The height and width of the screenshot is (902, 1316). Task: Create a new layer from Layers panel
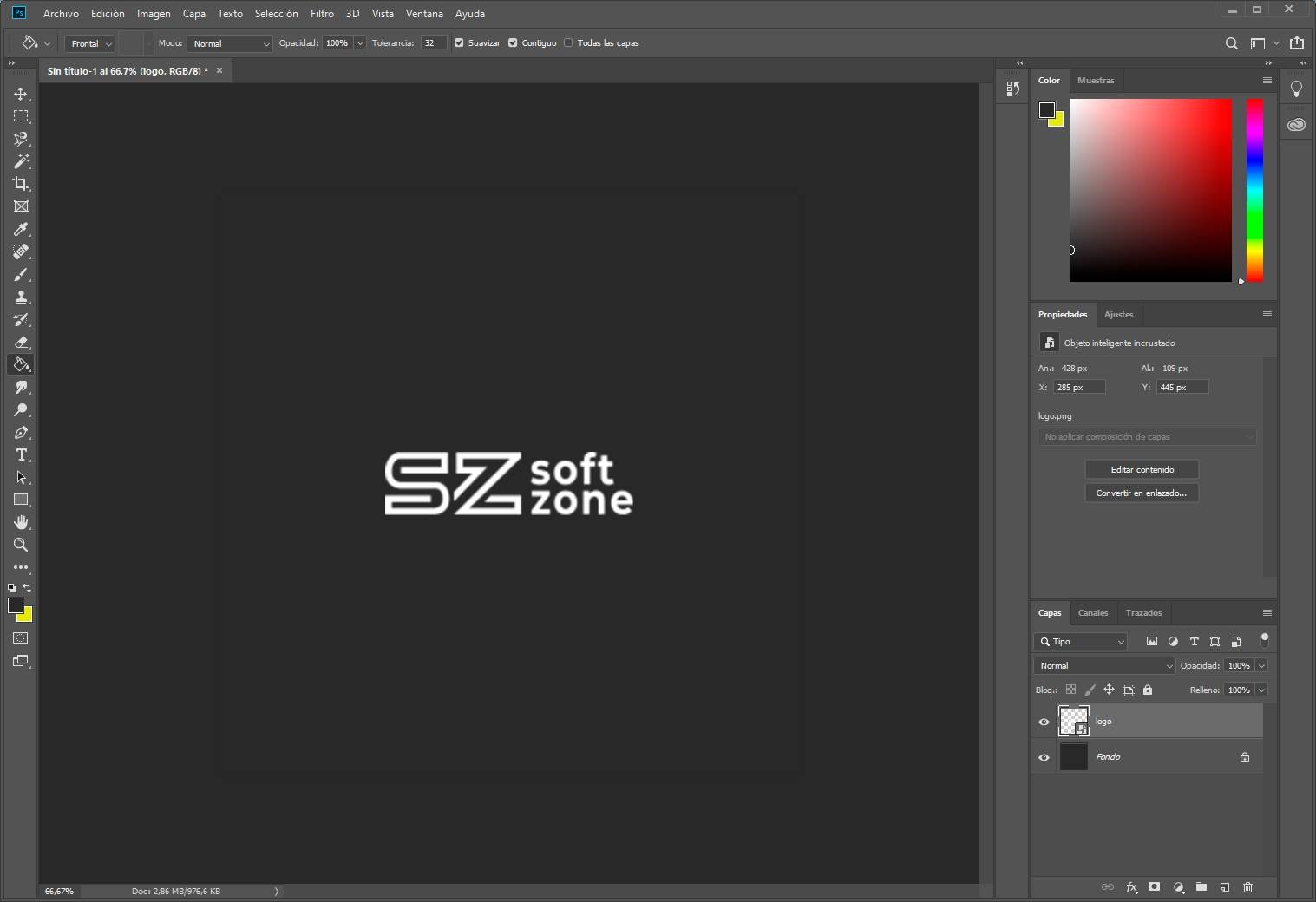[1224, 887]
